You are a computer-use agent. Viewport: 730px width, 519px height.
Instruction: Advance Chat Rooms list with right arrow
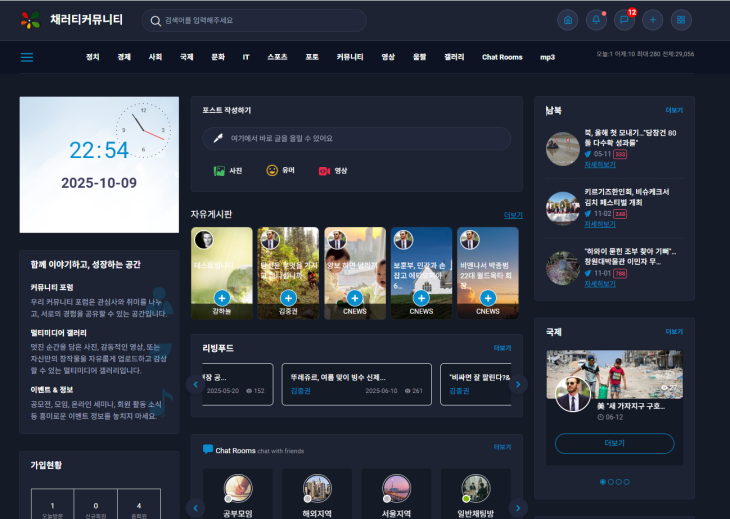tap(517, 506)
